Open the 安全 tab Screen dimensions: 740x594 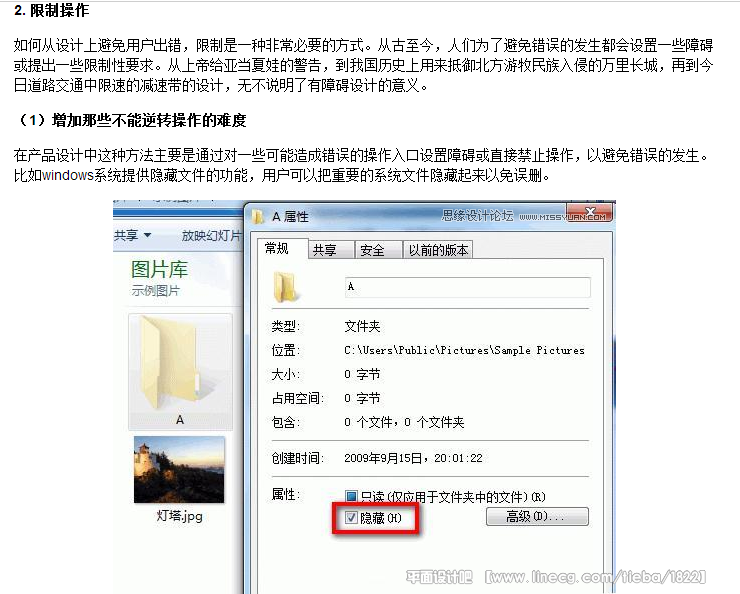[372, 250]
